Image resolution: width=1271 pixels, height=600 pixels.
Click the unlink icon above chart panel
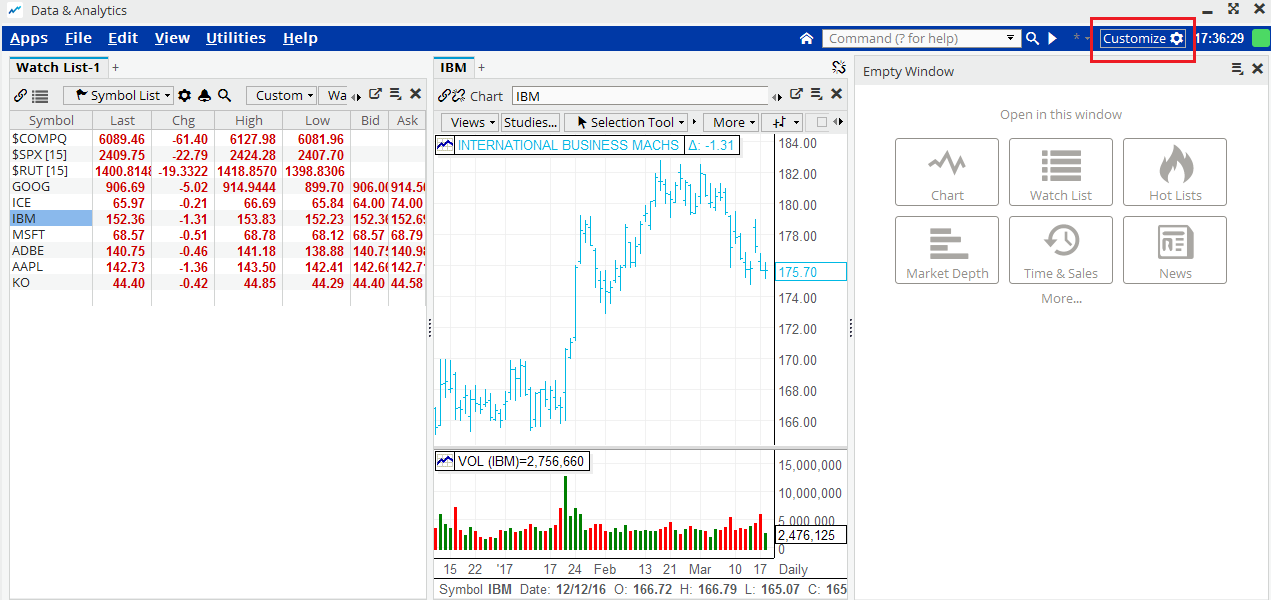839,68
